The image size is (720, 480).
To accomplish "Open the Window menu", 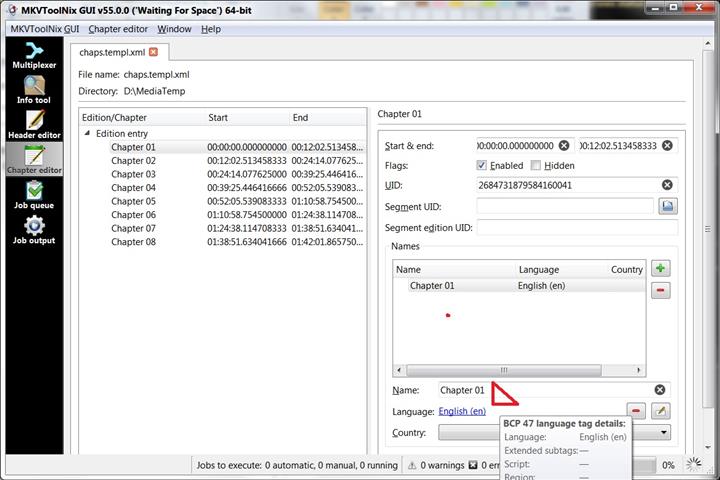I will (x=174, y=29).
